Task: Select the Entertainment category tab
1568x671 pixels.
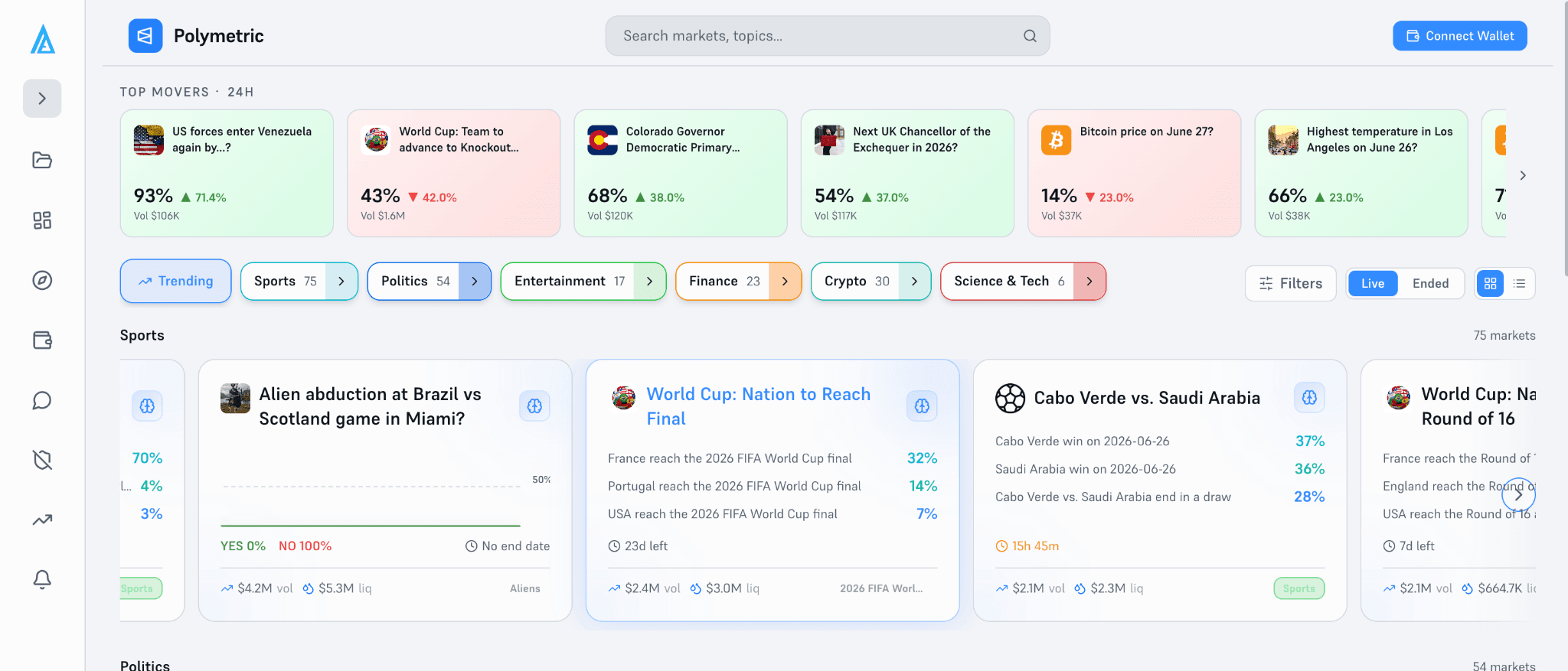Action: click(568, 281)
